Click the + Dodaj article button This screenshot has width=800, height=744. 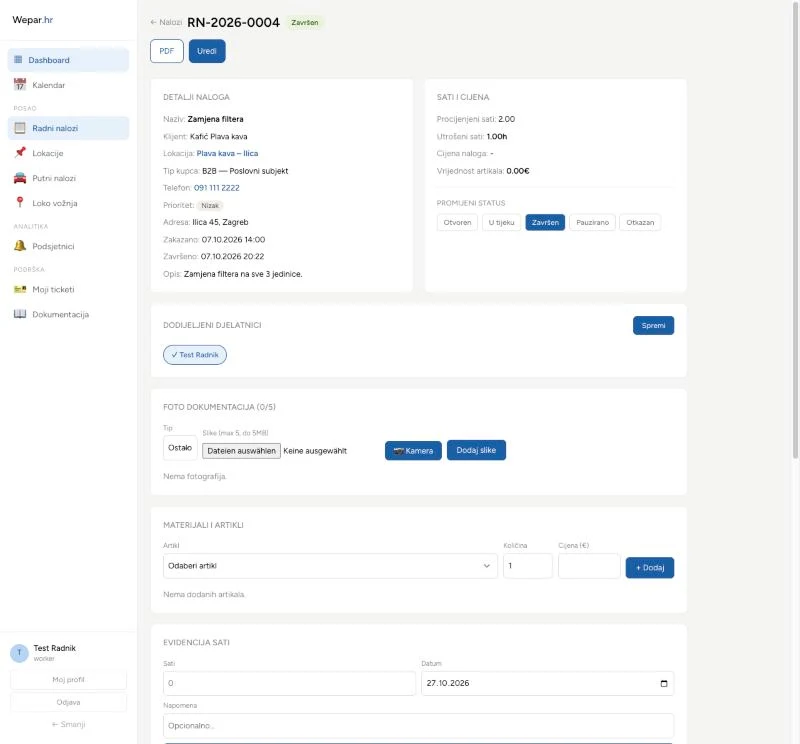[649, 567]
